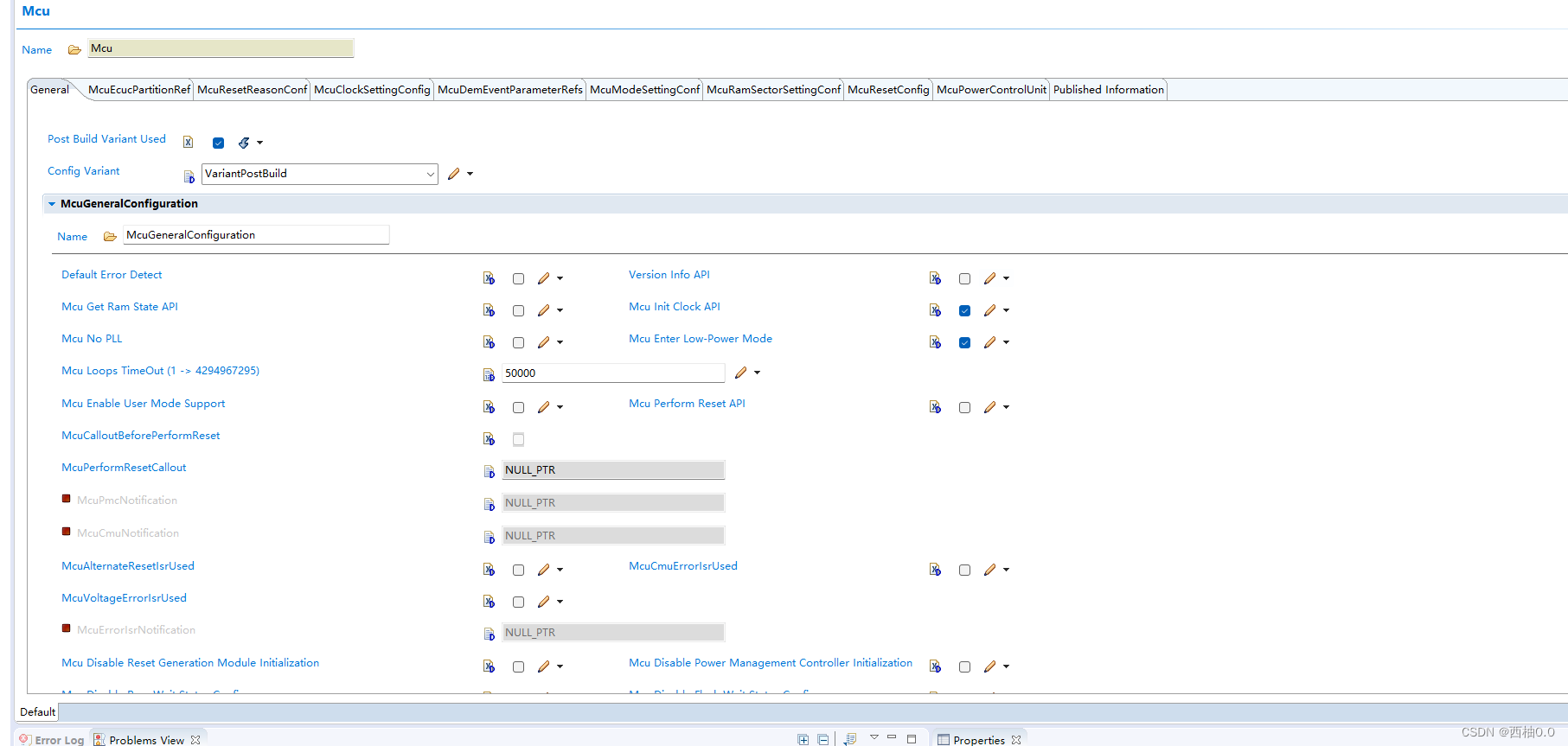Open the McuResetReasonConf tab
1568x746 pixels.
[x=252, y=90]
